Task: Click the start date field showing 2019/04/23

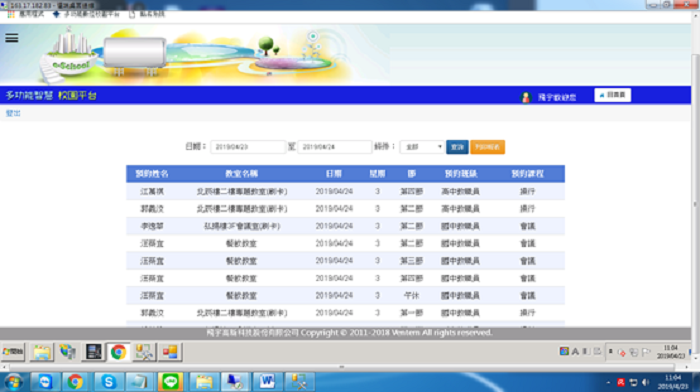Action: (248, 147)
